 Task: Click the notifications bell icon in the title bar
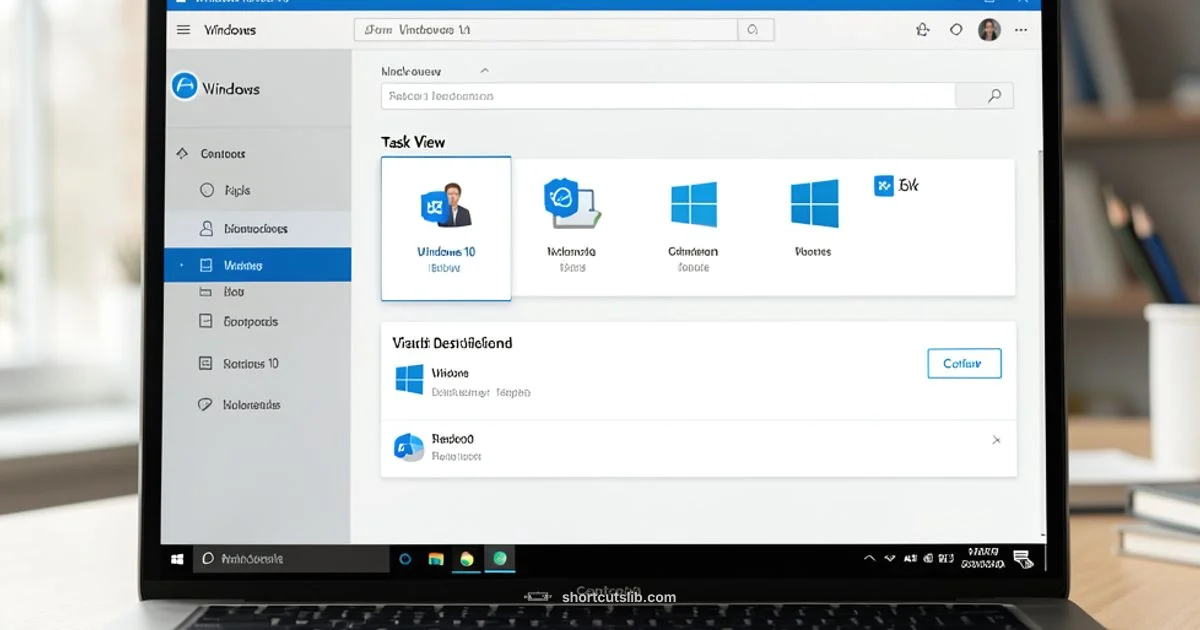click(922, 29)
